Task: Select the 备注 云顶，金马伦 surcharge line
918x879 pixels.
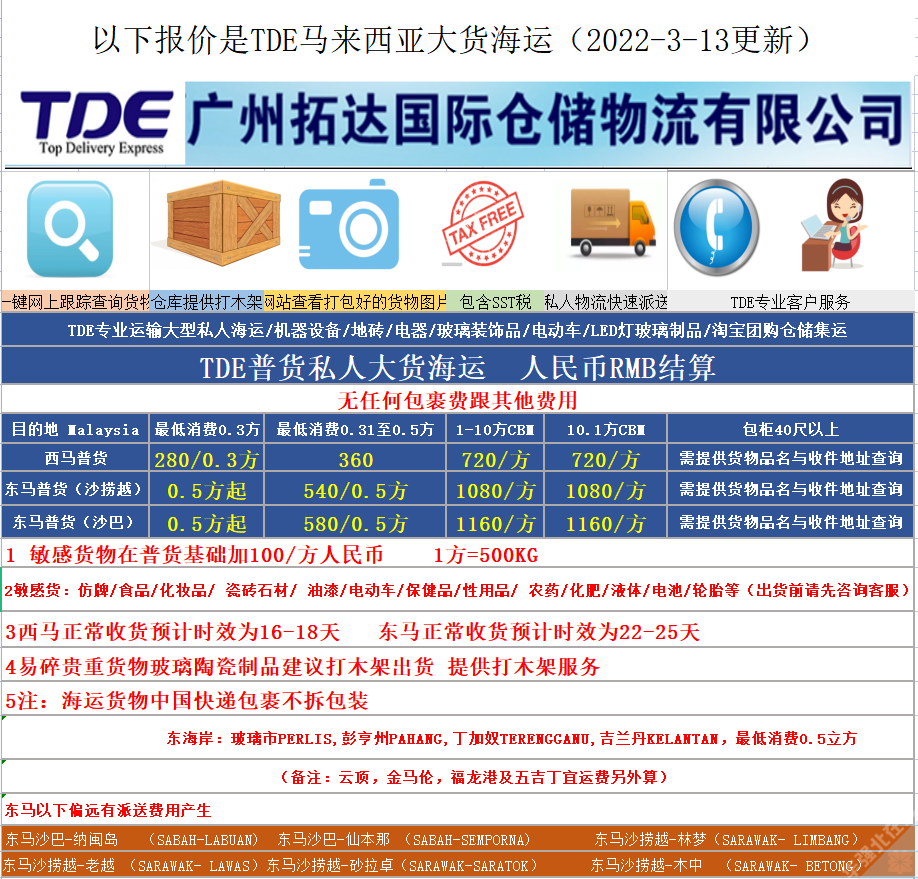Action: pos(474,777)
